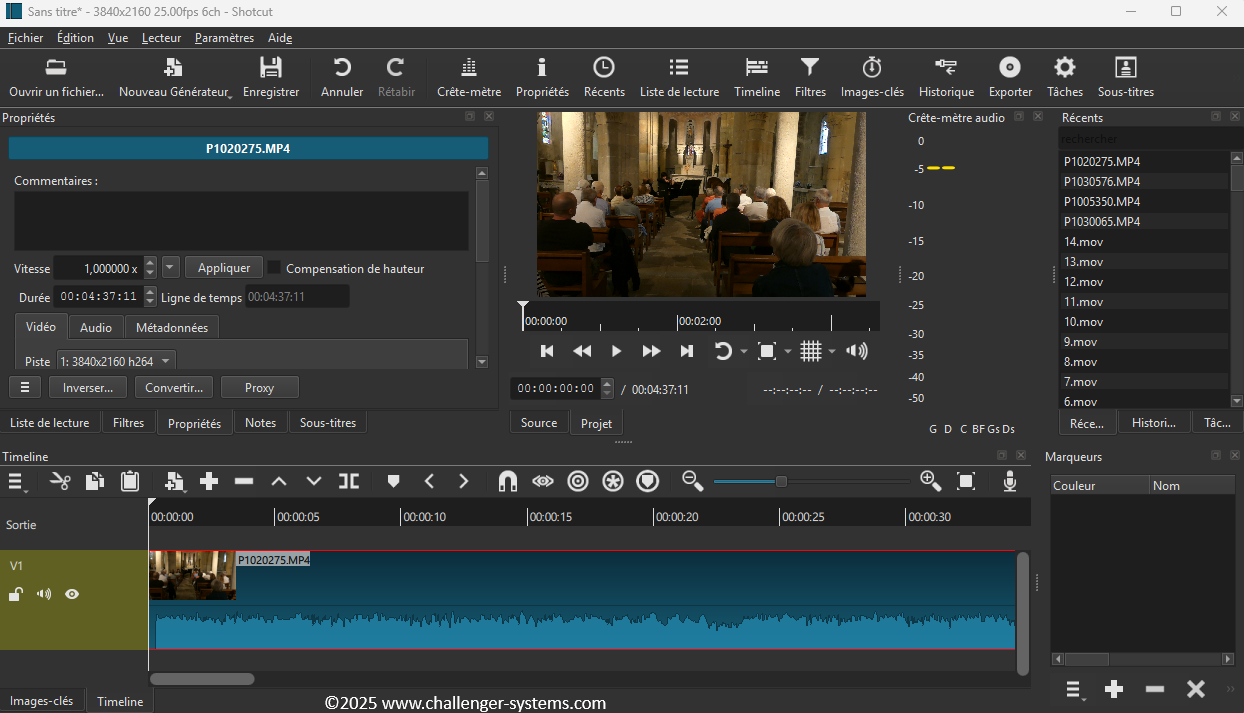Open the Images-clés keyframes panel icon

point(871,77)
